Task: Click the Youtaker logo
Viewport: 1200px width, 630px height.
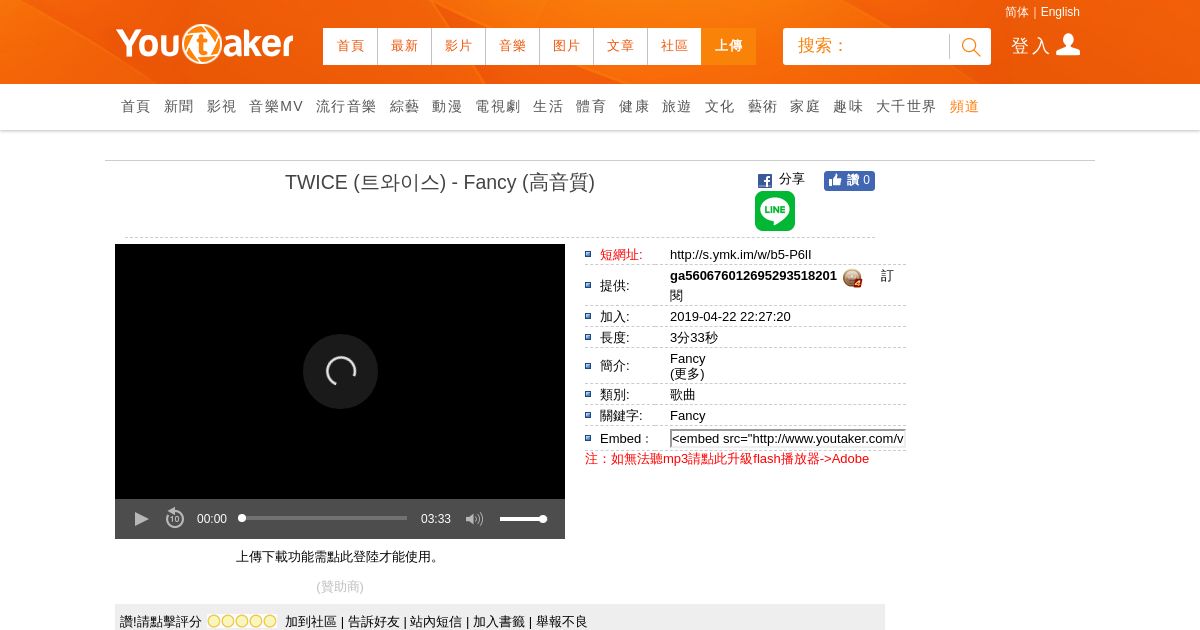Action: click(x=204, y=44)
